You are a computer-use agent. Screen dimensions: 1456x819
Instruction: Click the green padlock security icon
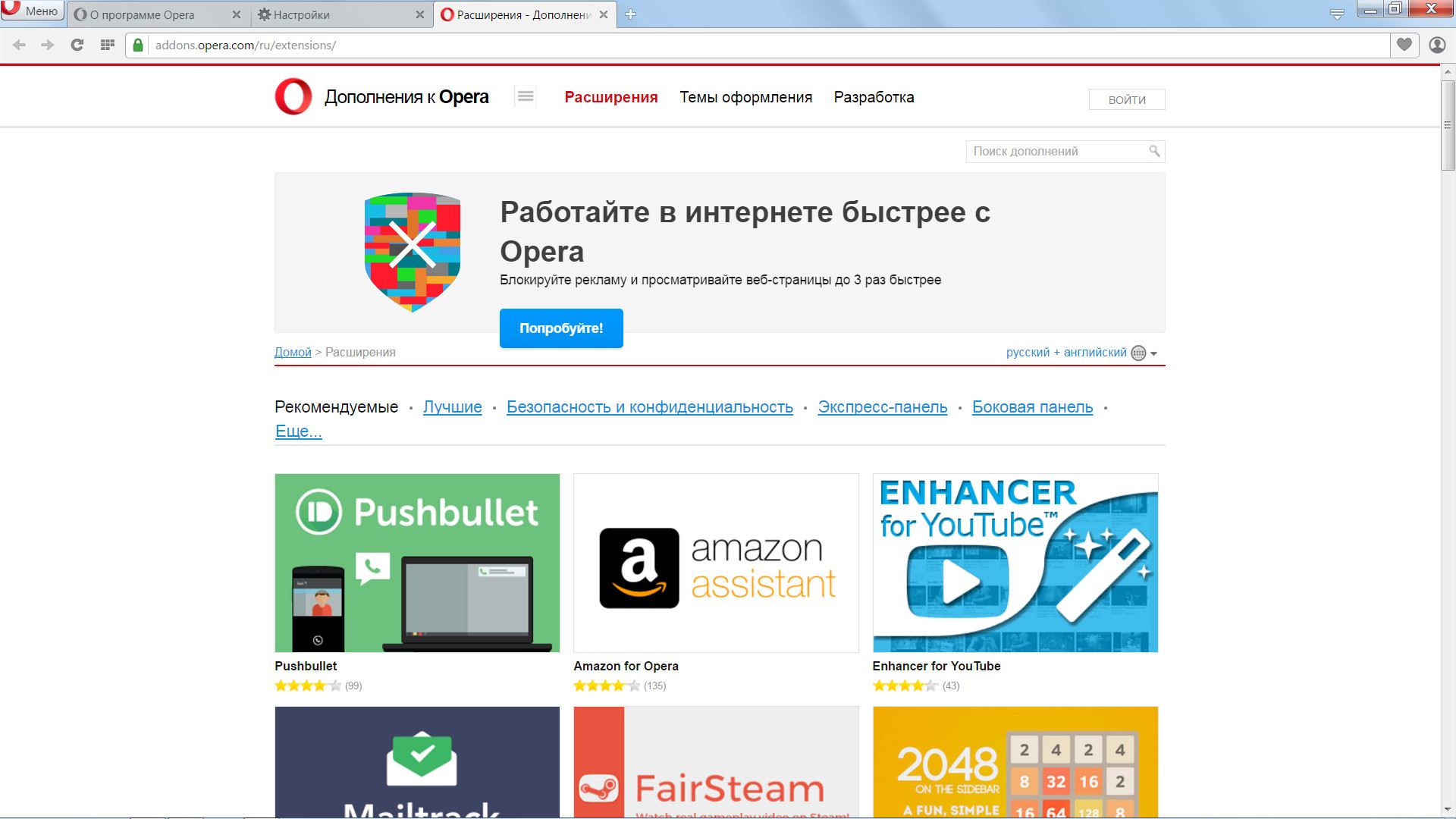138,45
